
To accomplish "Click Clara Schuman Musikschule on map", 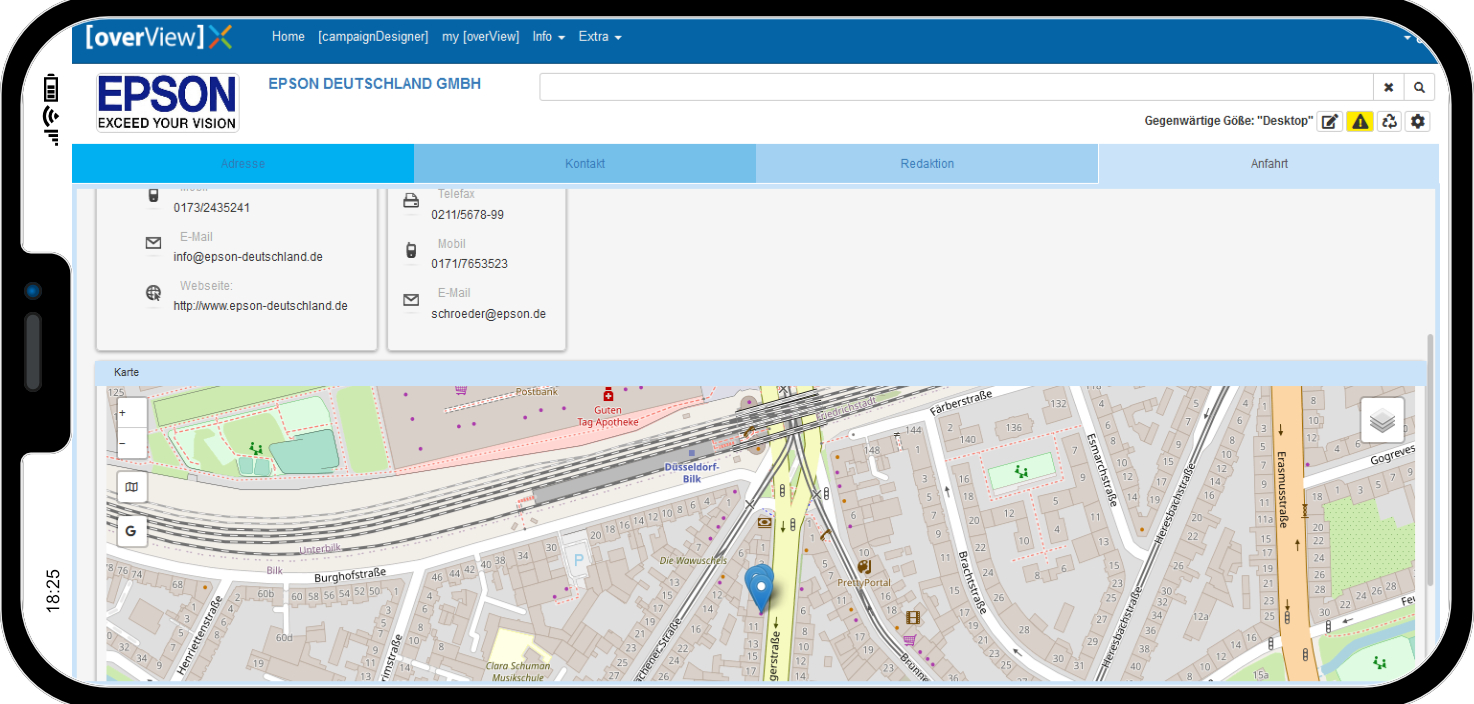I will [x=518, y=671].
